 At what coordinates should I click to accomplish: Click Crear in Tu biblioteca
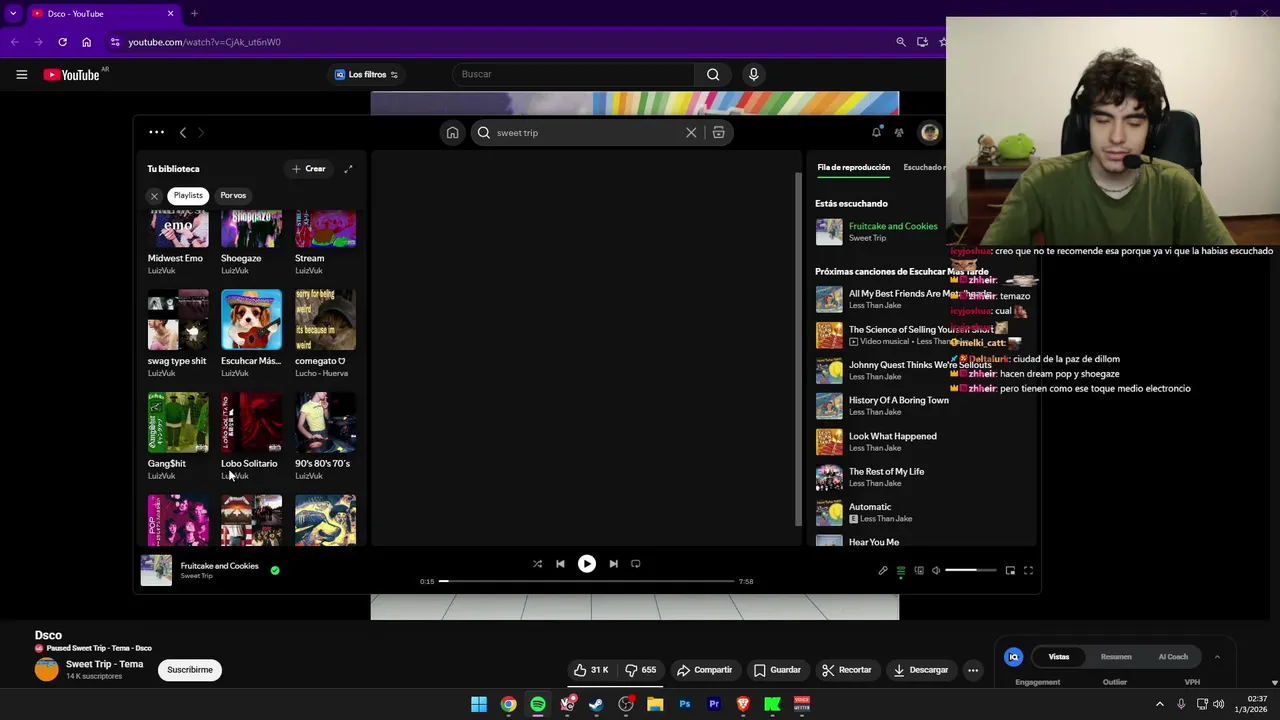point(308,169)
